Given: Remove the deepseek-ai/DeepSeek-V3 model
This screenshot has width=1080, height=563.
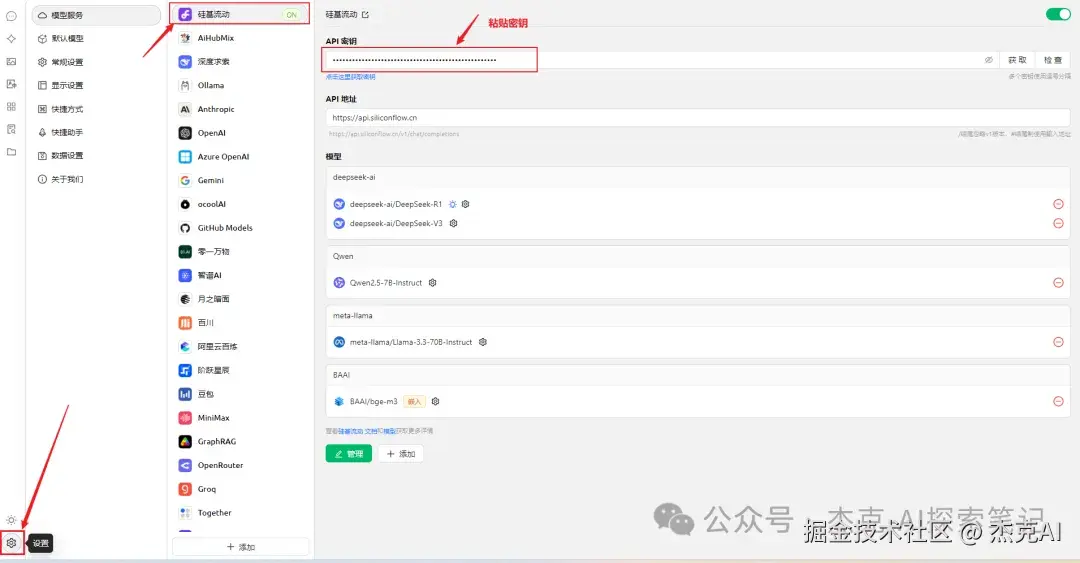Looking at the screenshot, I should click(1059, 223).
